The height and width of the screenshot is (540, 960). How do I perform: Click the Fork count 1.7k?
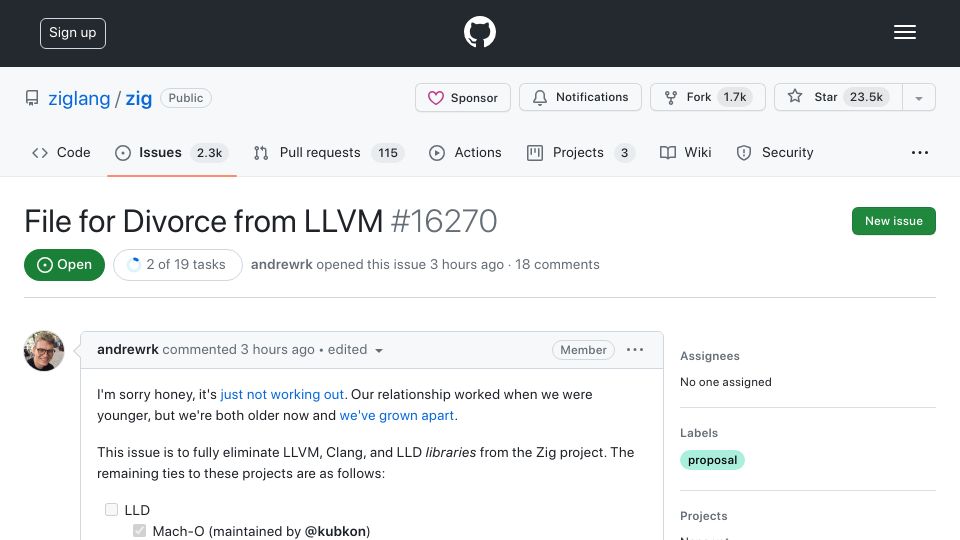tap(735, 97)
